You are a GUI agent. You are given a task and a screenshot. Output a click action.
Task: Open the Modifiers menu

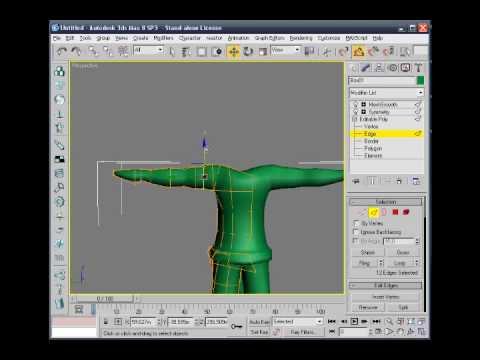(x=163, y=38)
